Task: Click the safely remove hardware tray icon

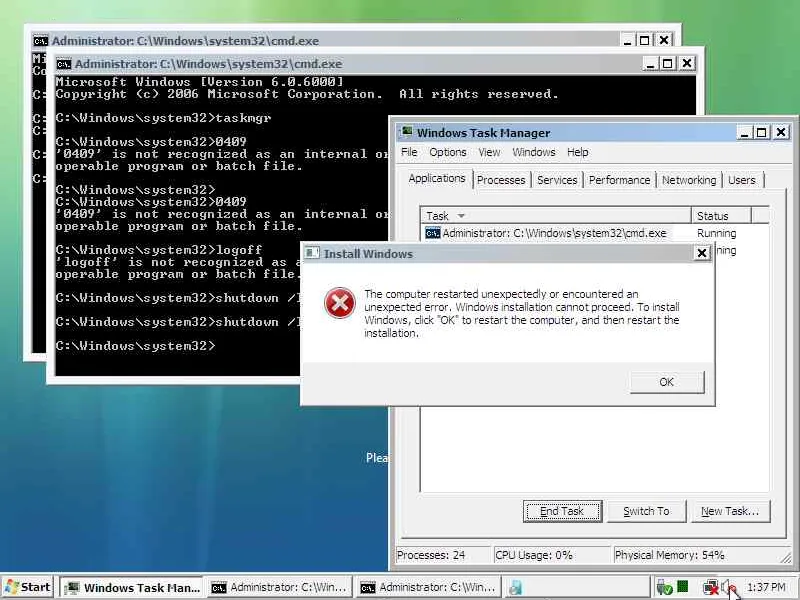Action: point(664,588)
